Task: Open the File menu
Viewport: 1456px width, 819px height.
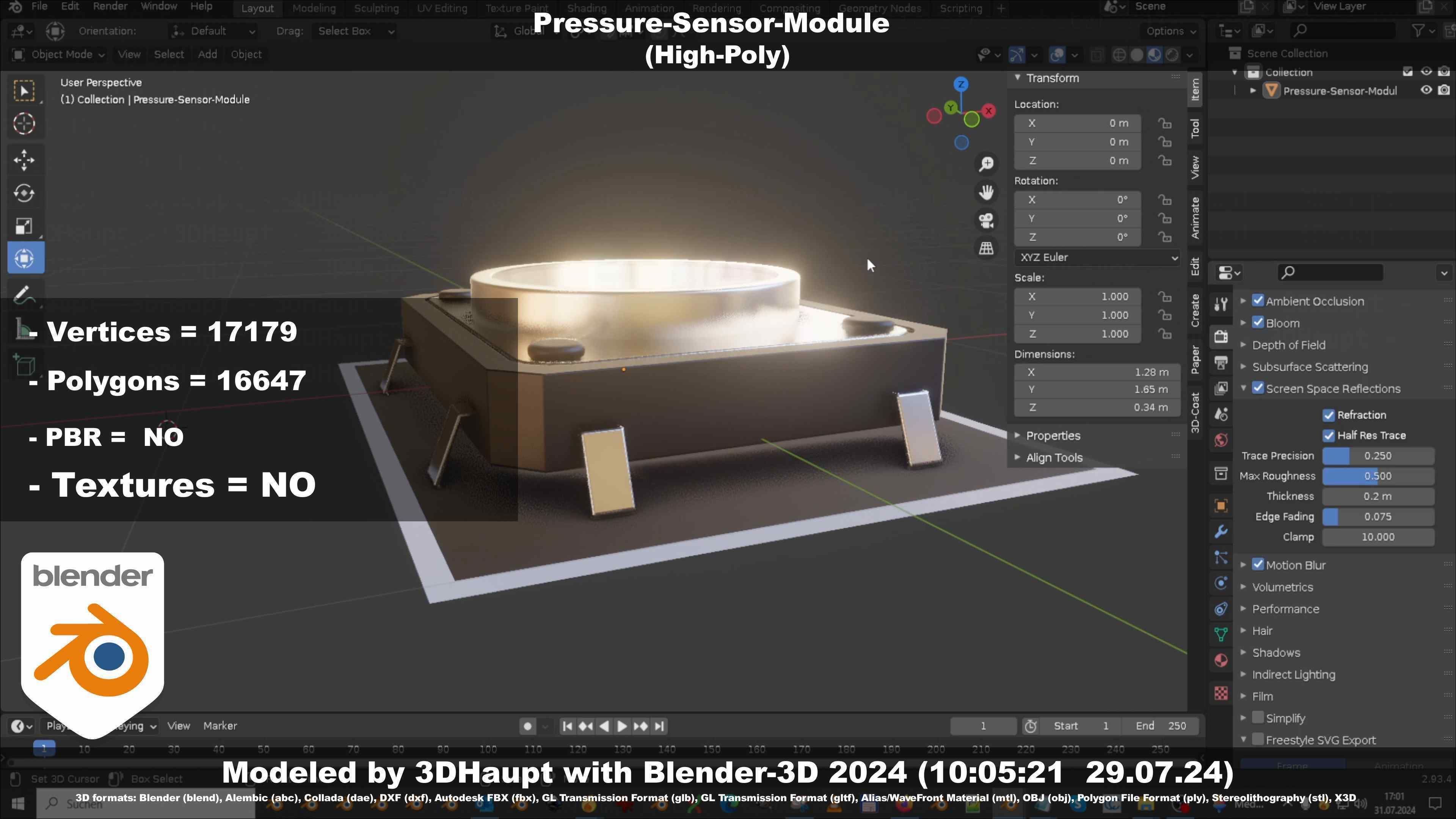Action: (39, 7)
